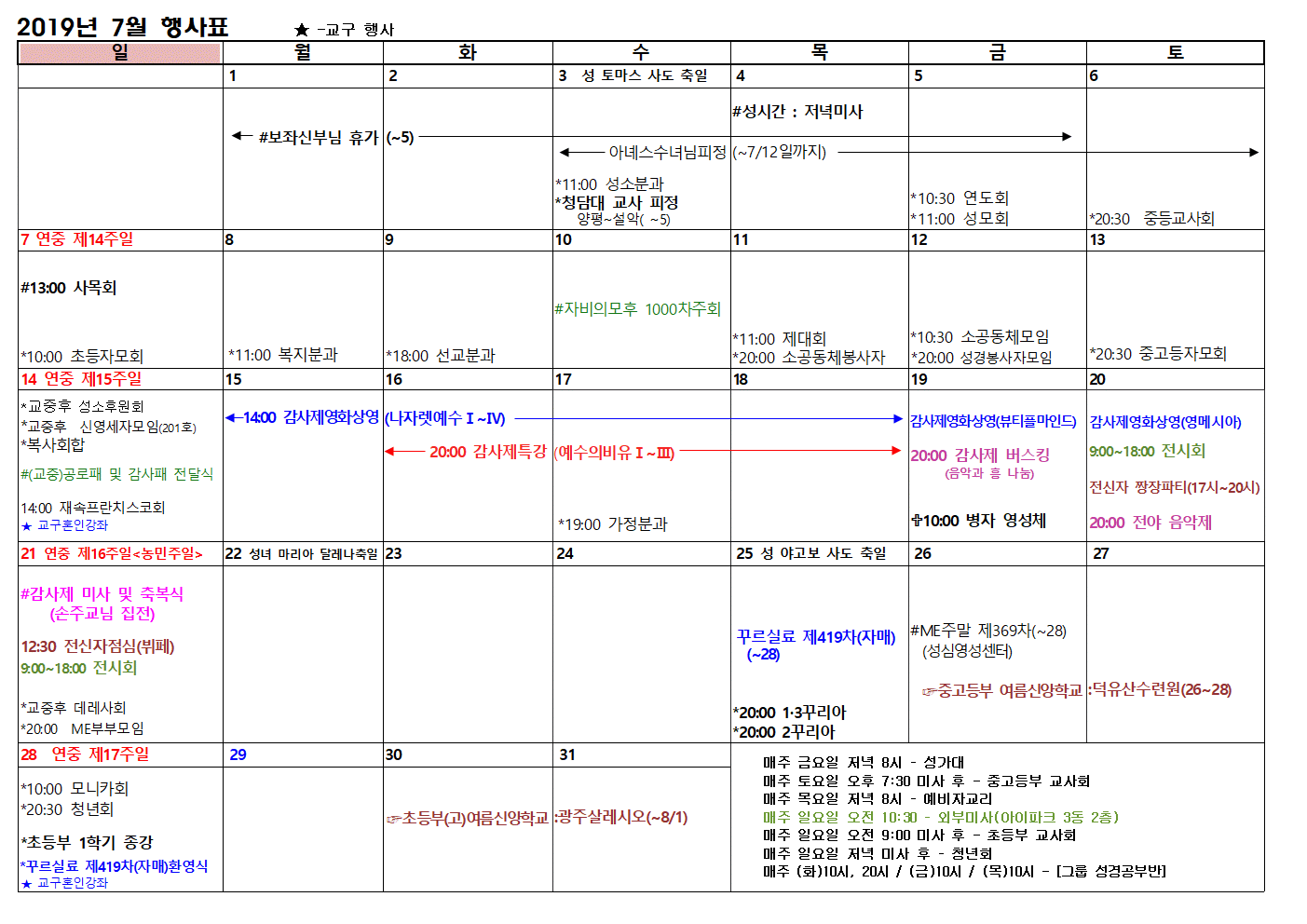The height and width of the screenshot is (924, 1307).
Task: Click '#13:00 사목회' entry
Action: (x=68, y=288)
